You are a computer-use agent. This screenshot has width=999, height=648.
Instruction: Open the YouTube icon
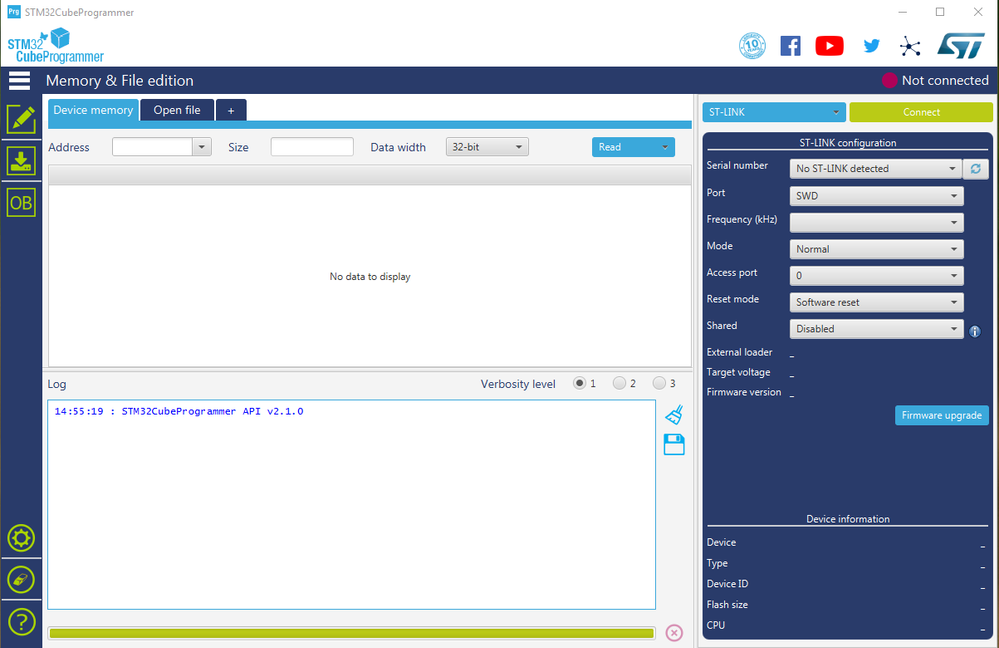[830, 46]
